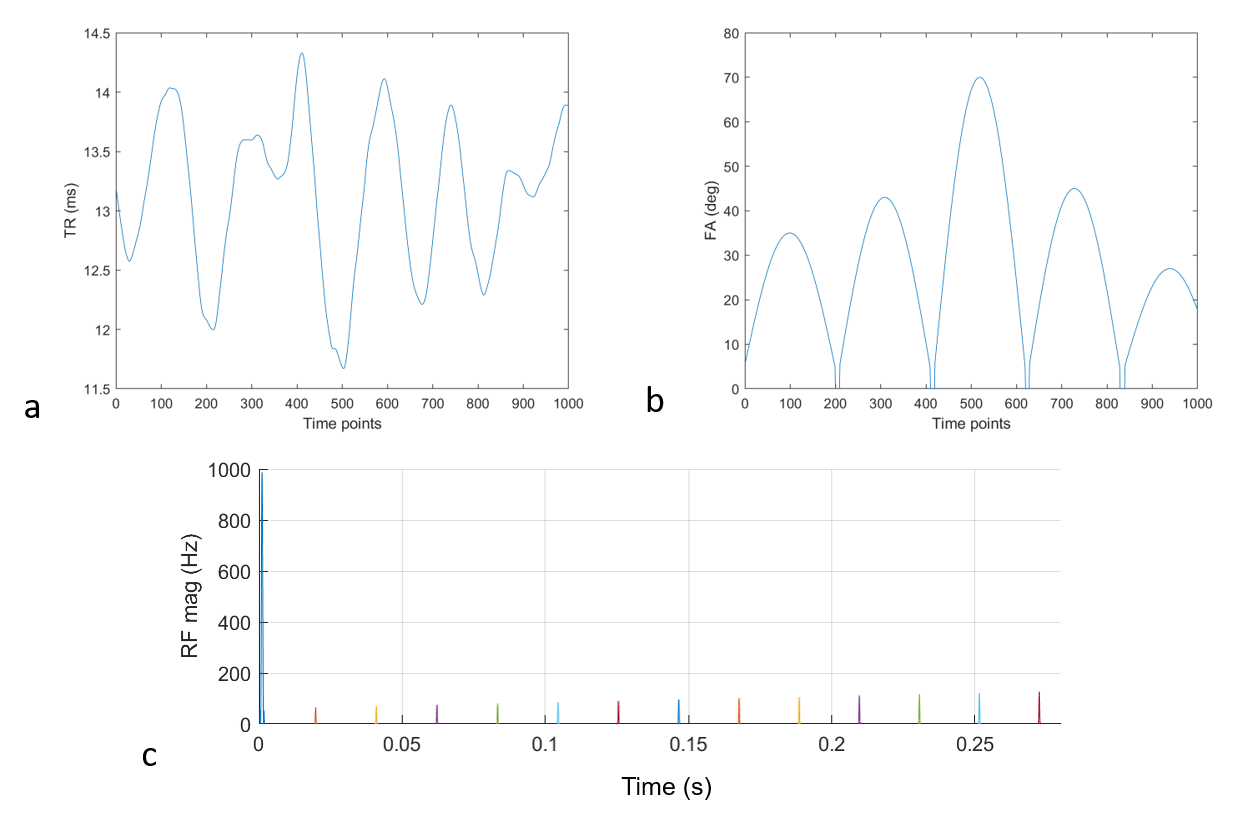Click the highest peak of the TR curve
The image size is (1253, 816).
point(301,54)
